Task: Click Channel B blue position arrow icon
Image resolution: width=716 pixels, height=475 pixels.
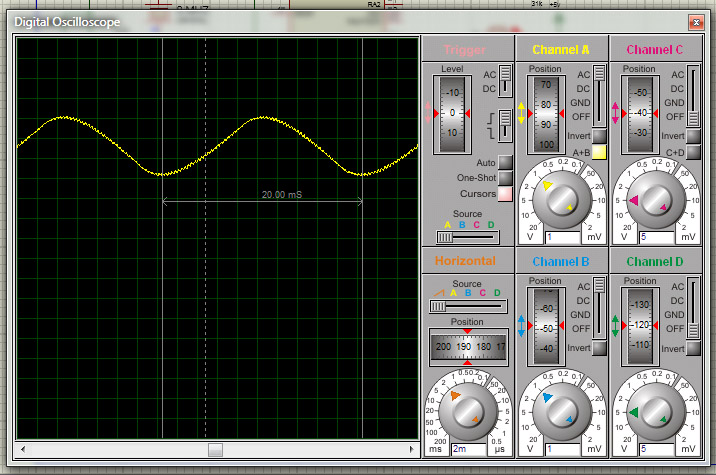Action: coord(521,326)
